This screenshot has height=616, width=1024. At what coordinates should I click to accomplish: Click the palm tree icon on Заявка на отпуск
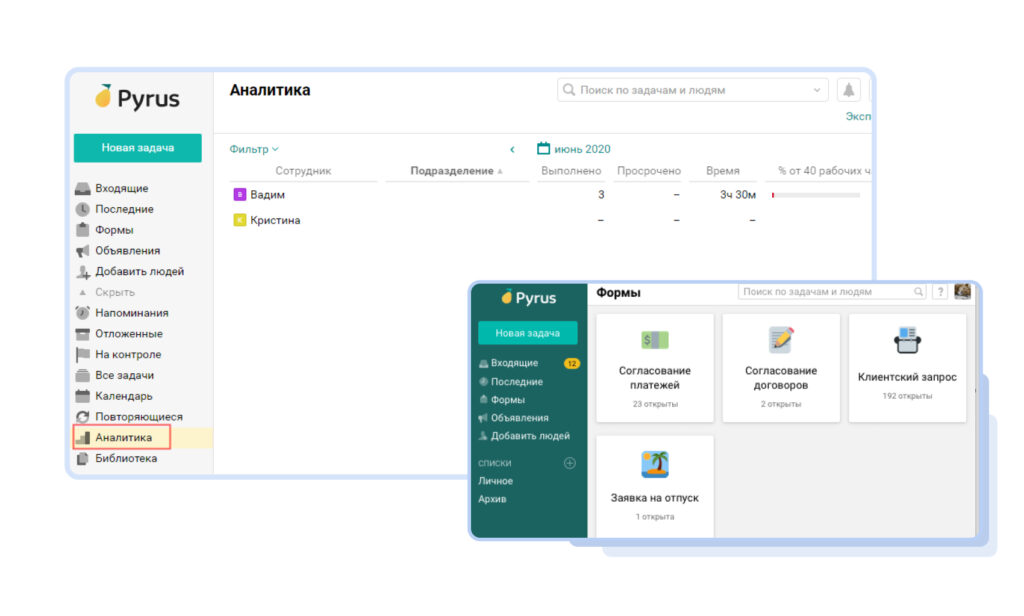coord(654,464)
